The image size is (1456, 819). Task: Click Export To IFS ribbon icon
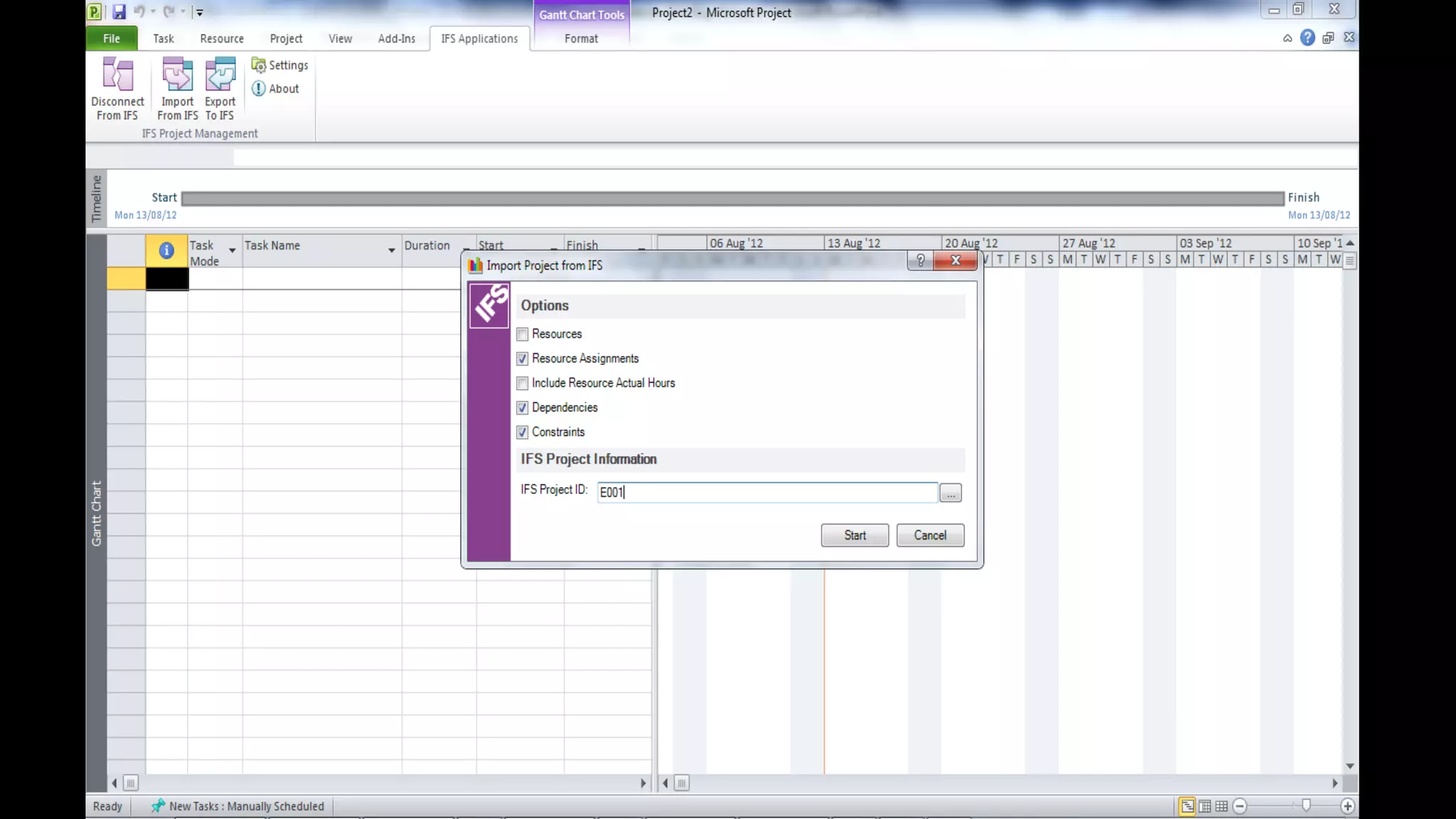(220, 75)
